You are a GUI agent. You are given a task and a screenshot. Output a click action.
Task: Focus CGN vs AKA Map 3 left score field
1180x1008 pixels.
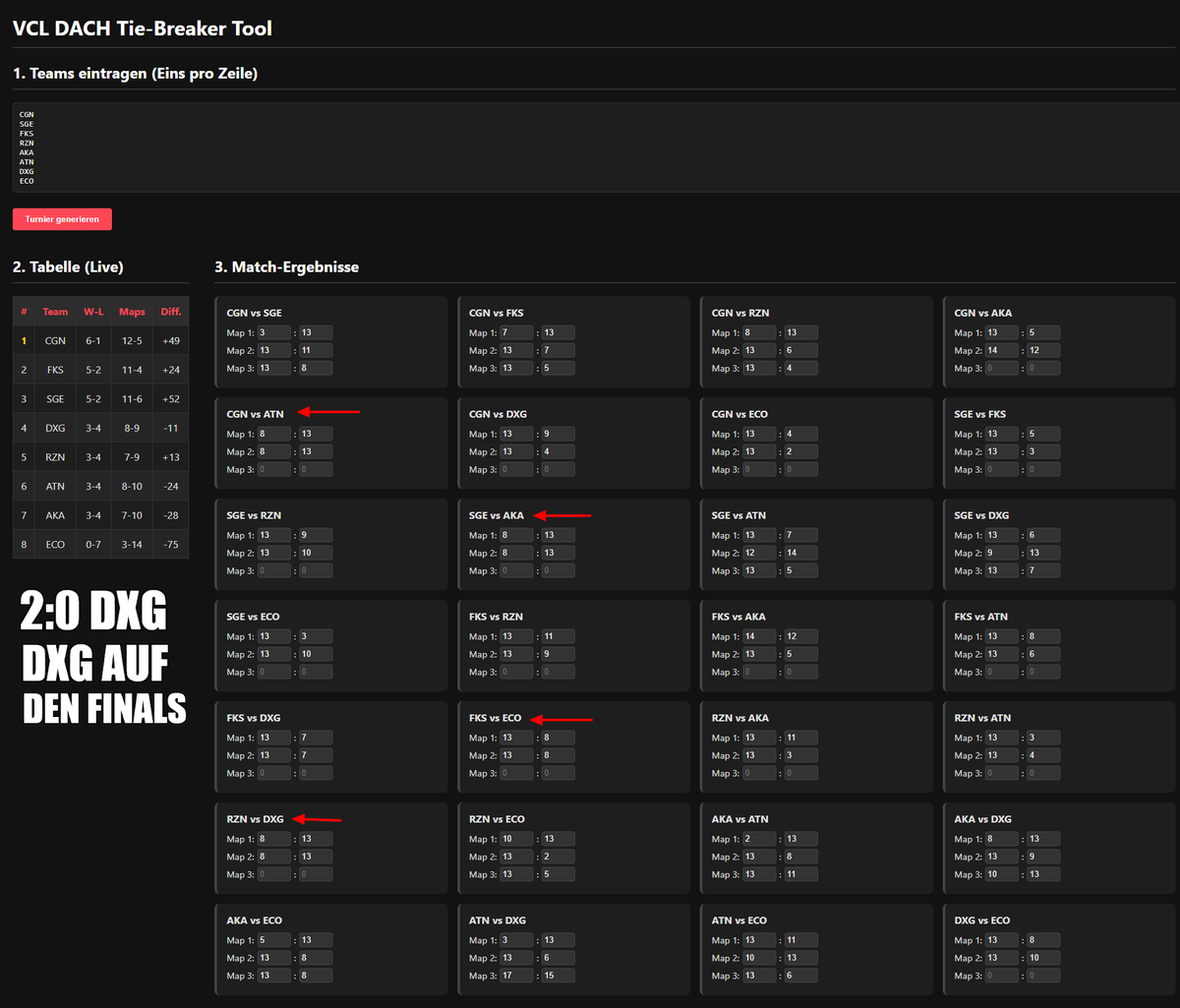coord(1002,368)
